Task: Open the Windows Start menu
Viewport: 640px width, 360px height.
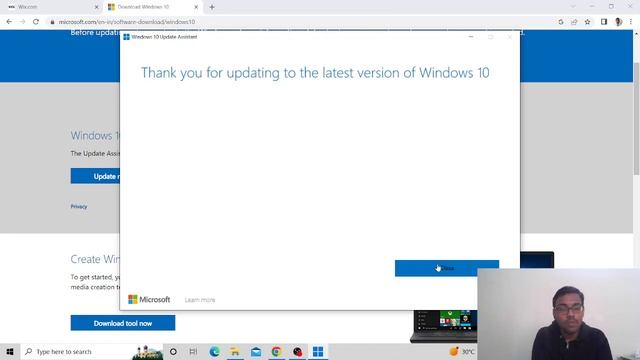Action: pos(10,351)
